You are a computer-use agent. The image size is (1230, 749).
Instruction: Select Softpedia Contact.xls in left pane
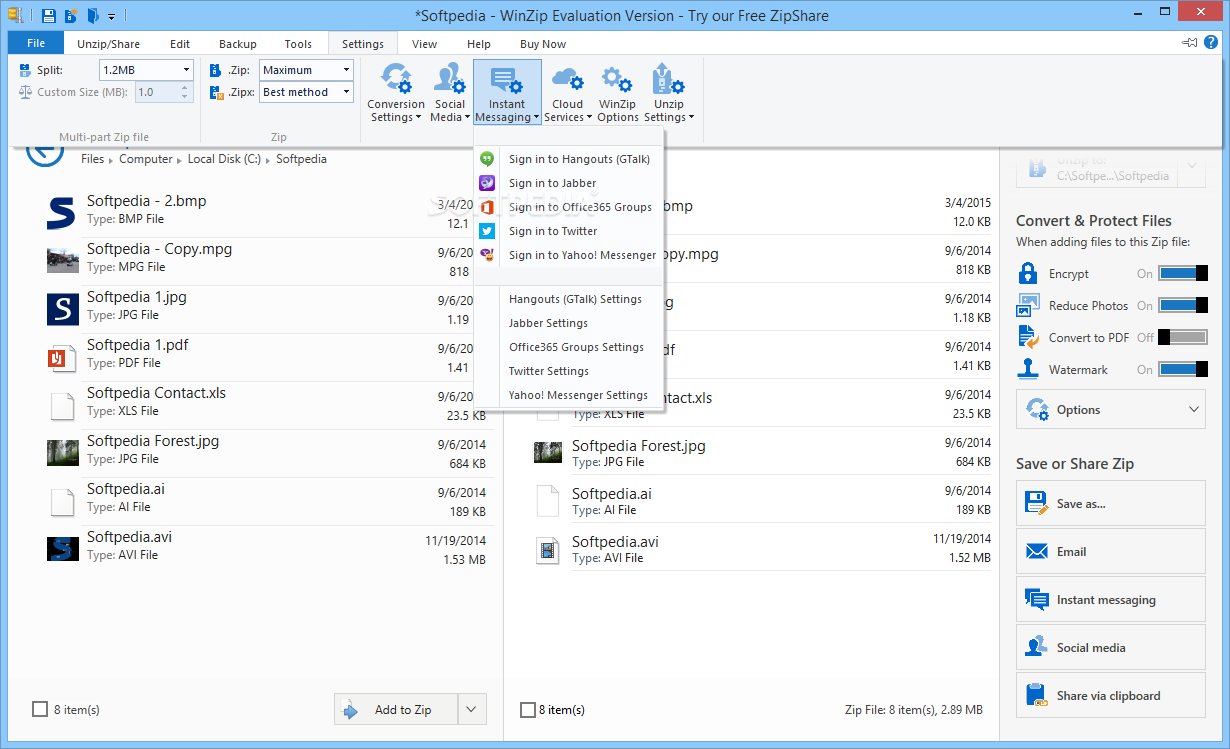coord(267,405)
